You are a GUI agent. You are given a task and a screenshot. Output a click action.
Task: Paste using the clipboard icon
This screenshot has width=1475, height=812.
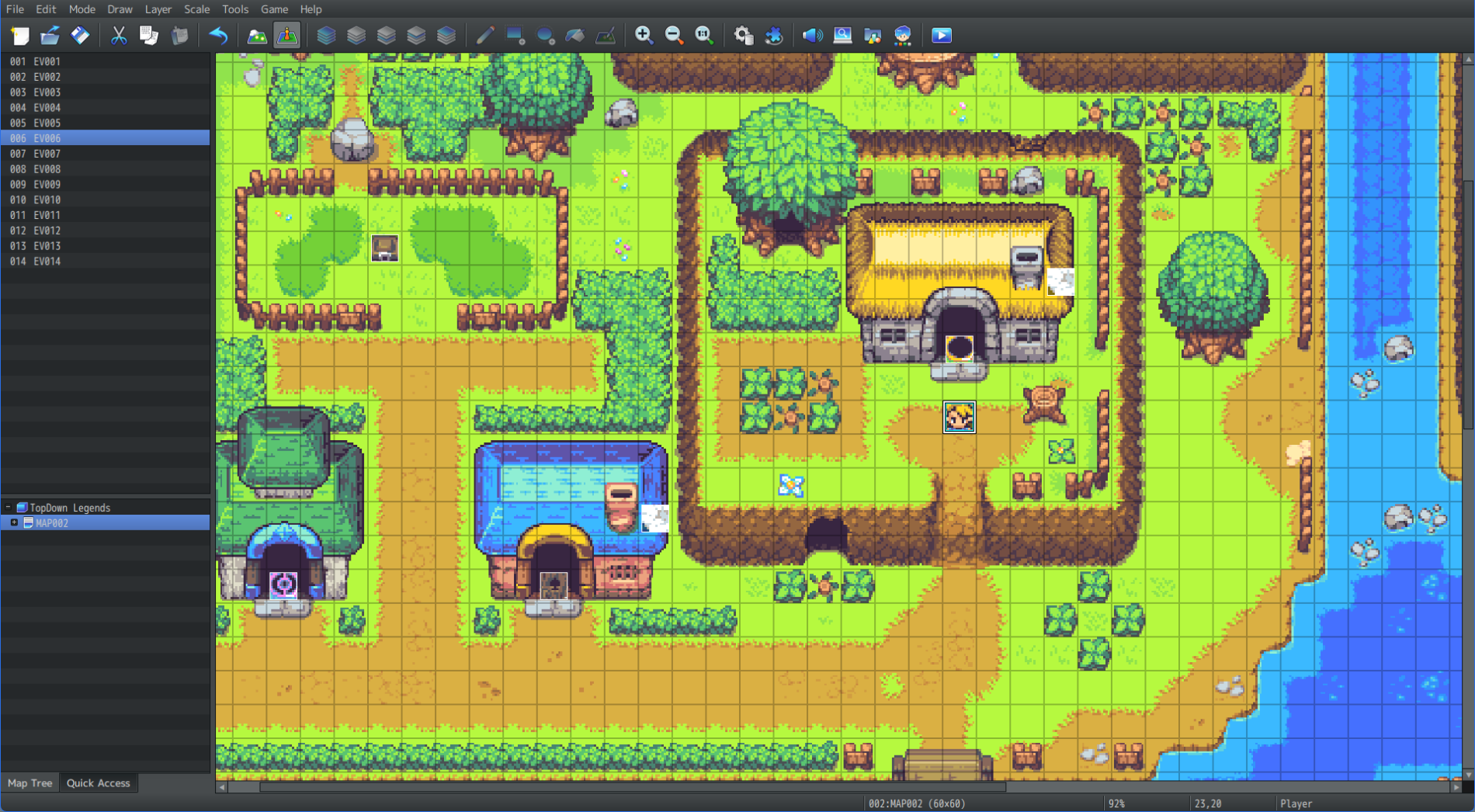click(179, 35)
